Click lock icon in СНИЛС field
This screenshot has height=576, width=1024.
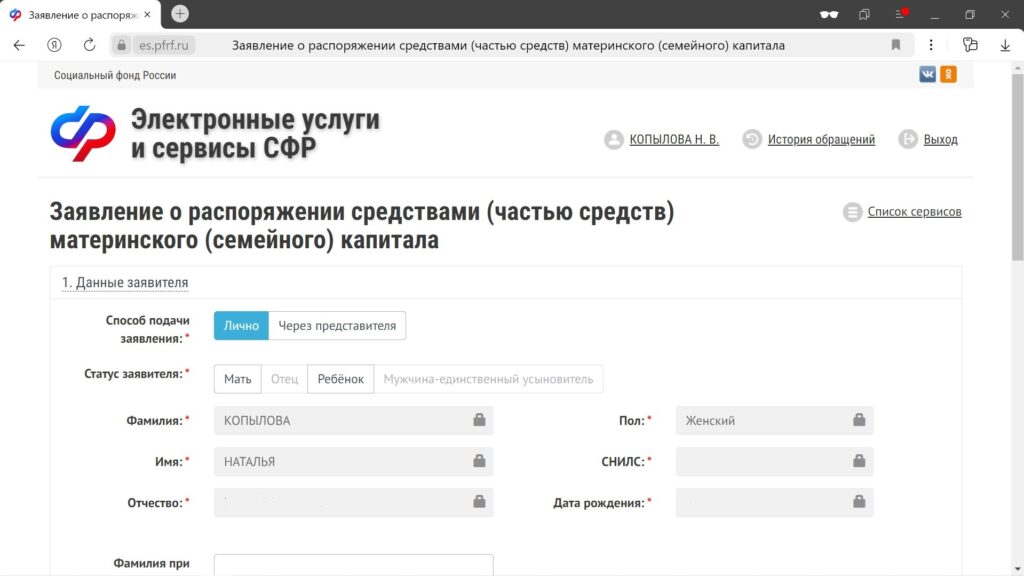point(859,461)
